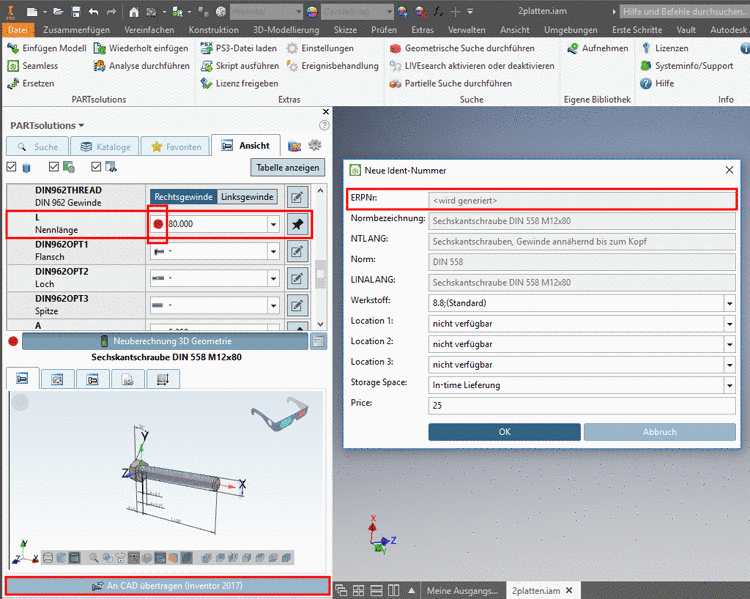Click the undo arrow in toolbar

[94, 11]
